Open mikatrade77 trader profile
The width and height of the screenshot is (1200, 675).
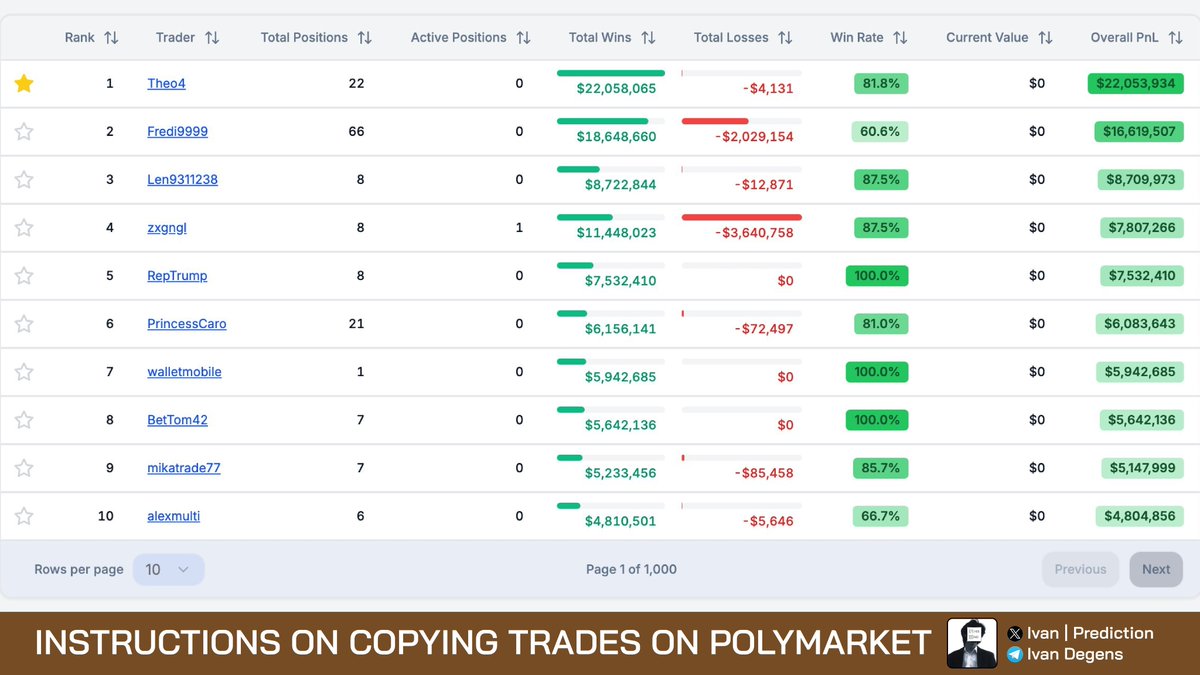click(x=184, y=468)
